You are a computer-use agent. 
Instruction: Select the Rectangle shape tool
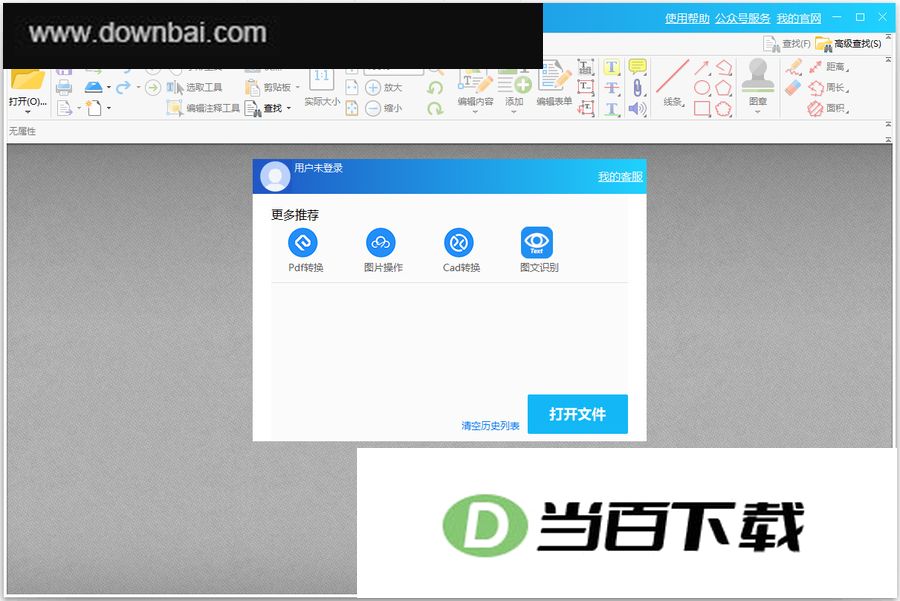click(x=702, y=108)
